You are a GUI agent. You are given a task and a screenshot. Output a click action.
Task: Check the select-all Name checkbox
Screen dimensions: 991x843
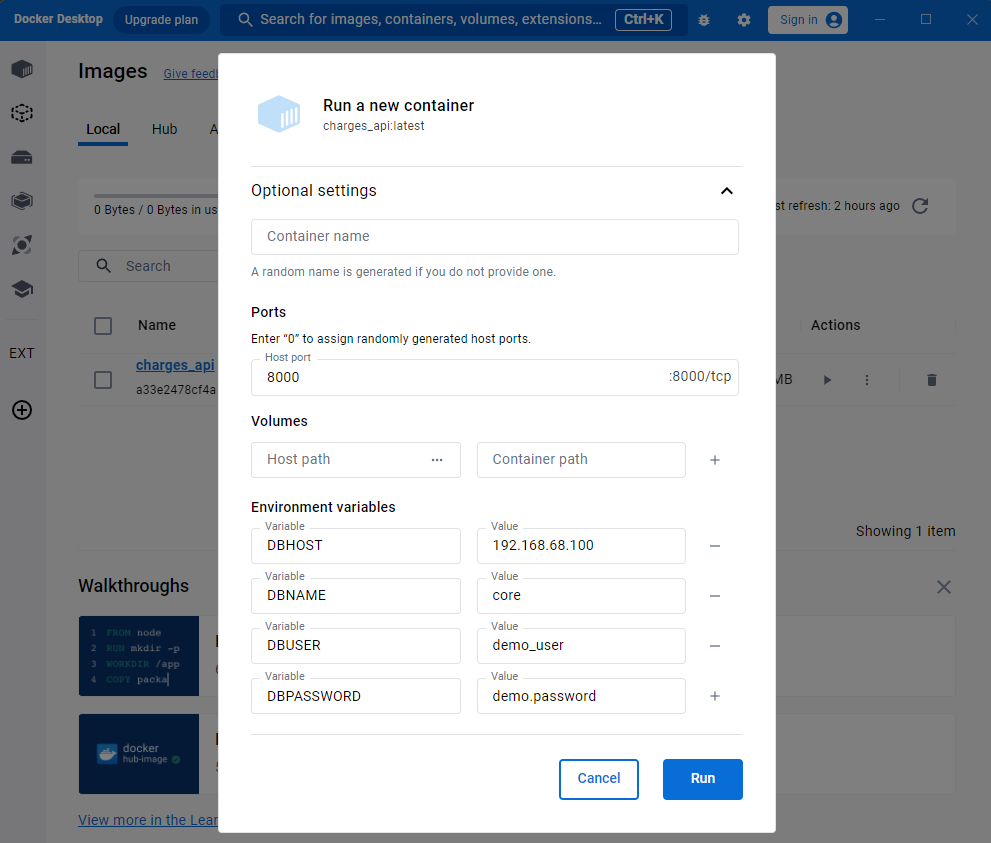click(x=103, y=326)
